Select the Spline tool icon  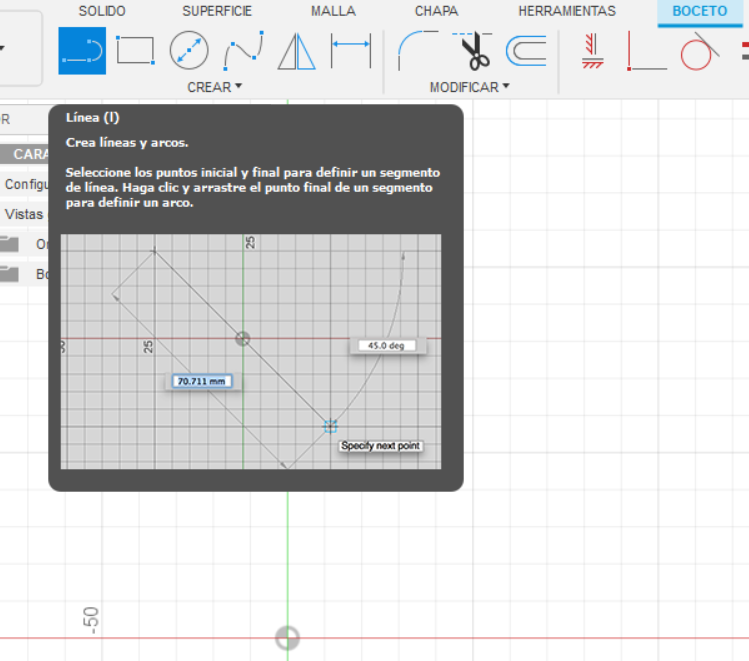click(244, 50)
